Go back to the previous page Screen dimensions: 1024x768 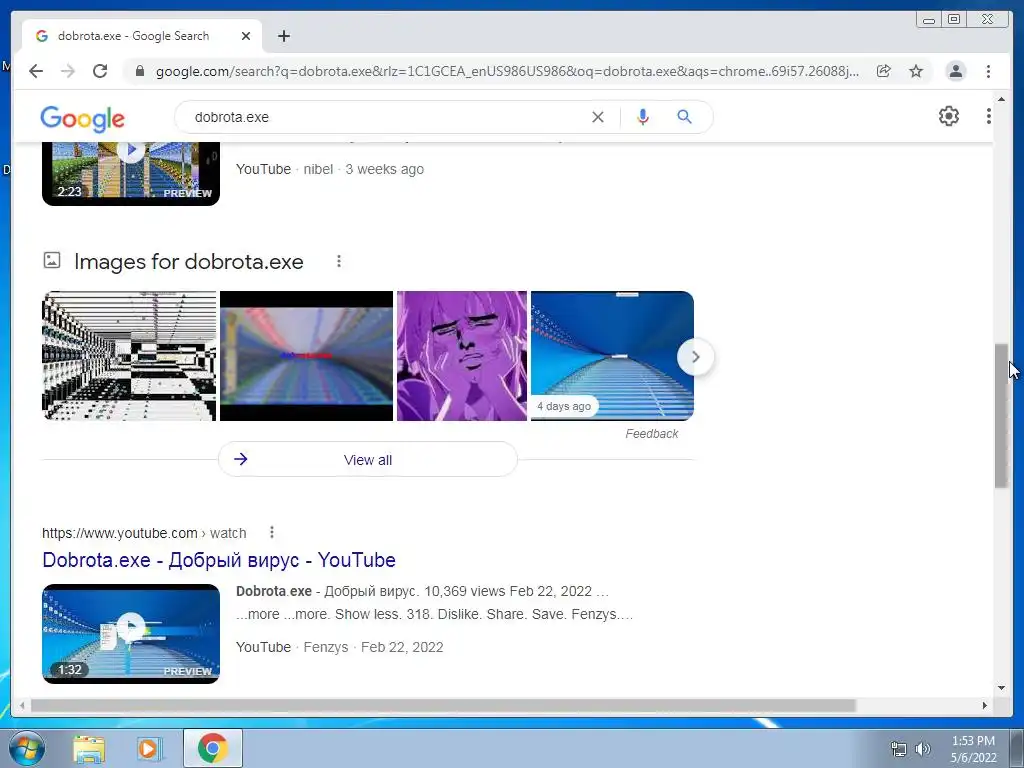[x=36, y=71]
